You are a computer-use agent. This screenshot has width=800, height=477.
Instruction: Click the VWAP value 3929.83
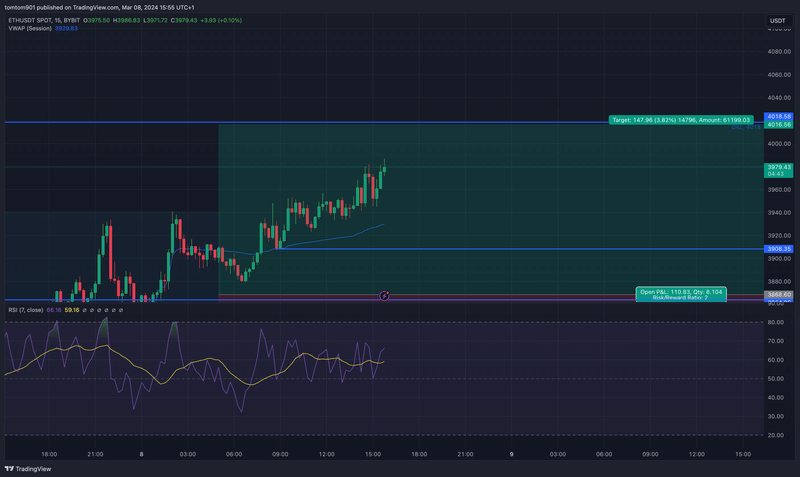66,29
